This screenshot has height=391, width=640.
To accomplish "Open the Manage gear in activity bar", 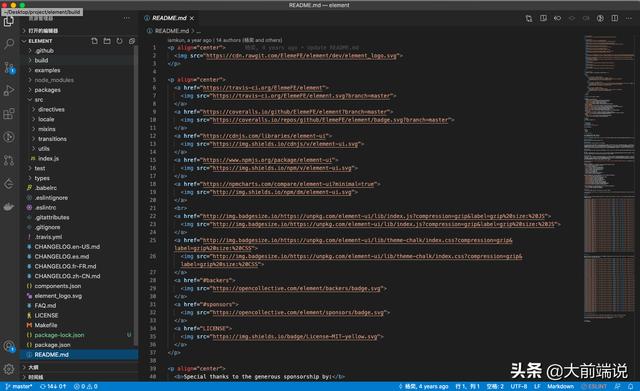I will click(x=9, y=369).
